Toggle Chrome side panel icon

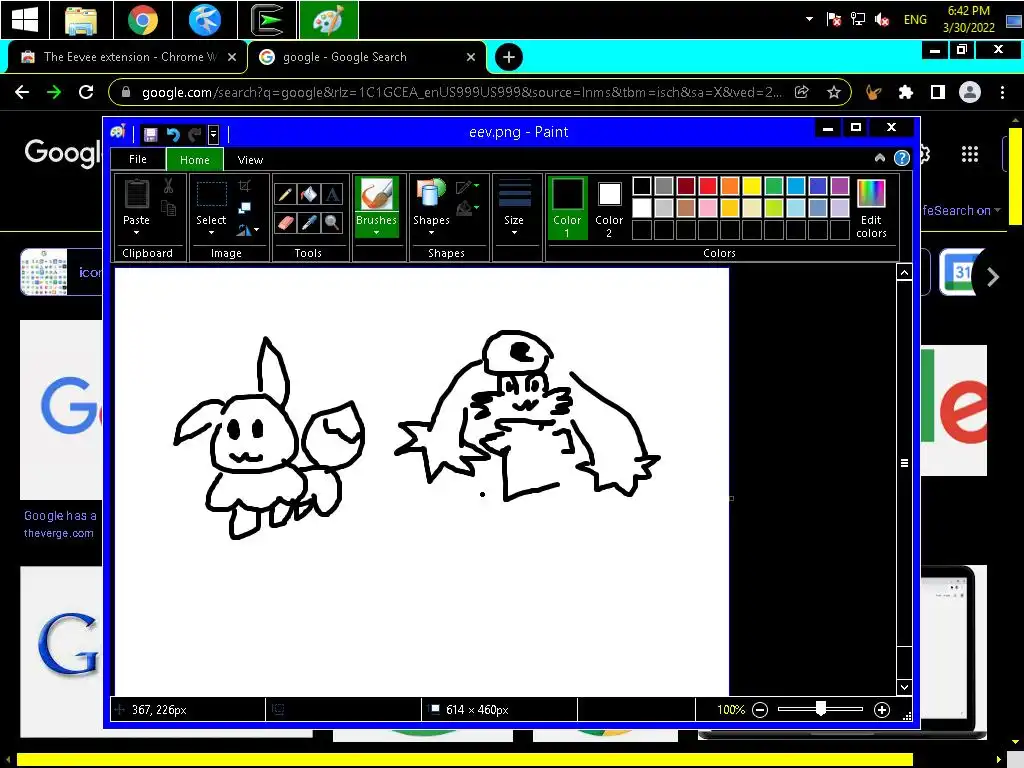[938, 92]
